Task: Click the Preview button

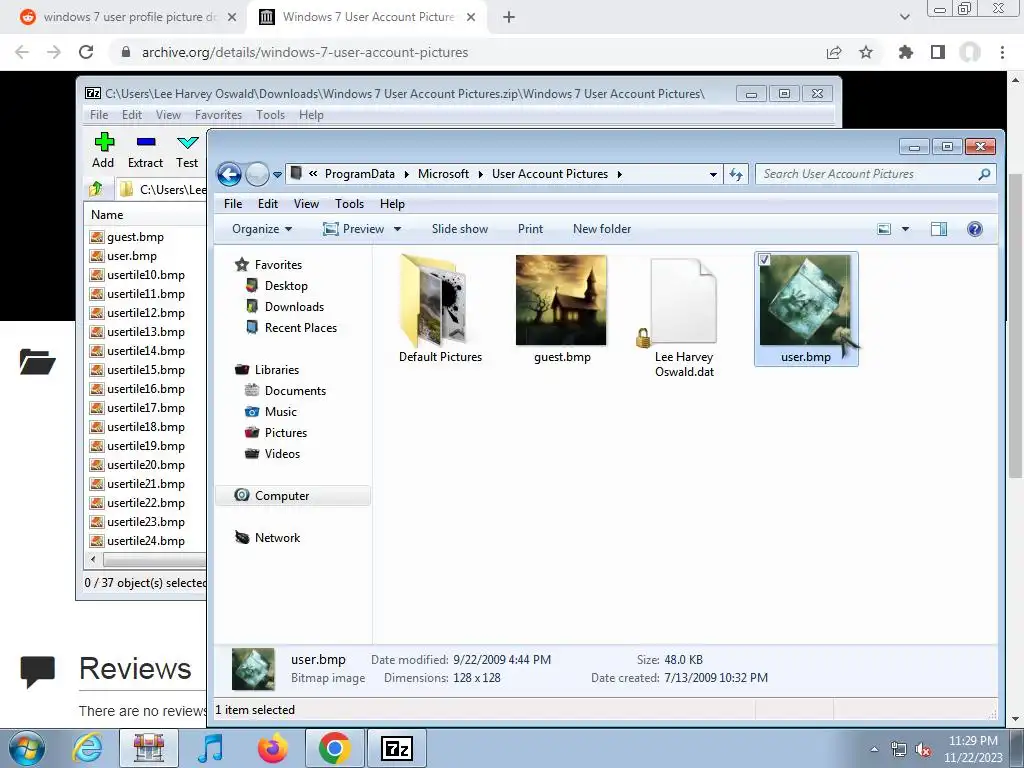Action: pyautogui.click(x=355, y=229)
